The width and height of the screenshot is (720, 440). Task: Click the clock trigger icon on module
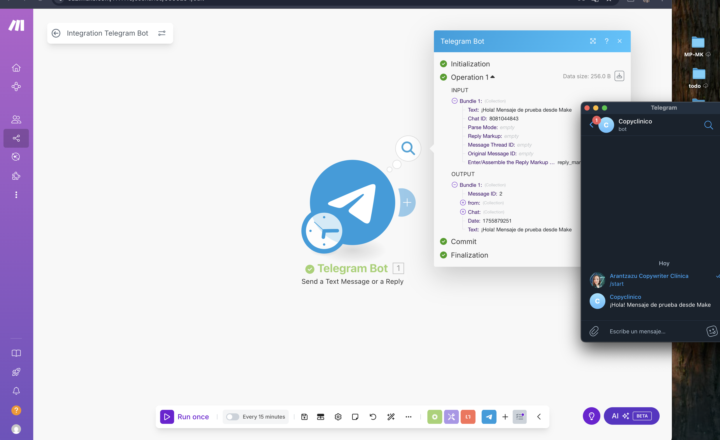point(323,231)
